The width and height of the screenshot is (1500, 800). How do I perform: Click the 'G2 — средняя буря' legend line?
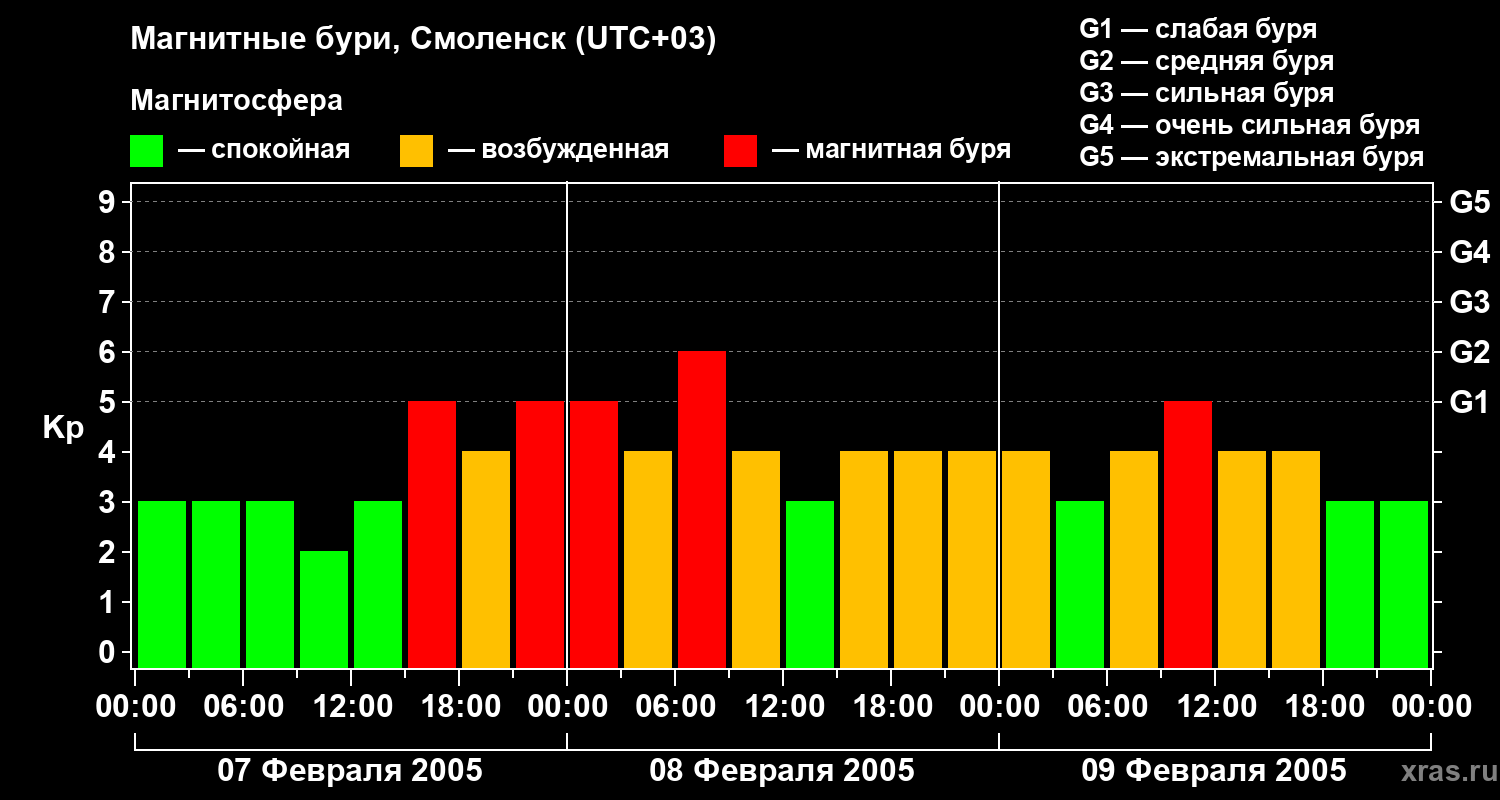1207,61
